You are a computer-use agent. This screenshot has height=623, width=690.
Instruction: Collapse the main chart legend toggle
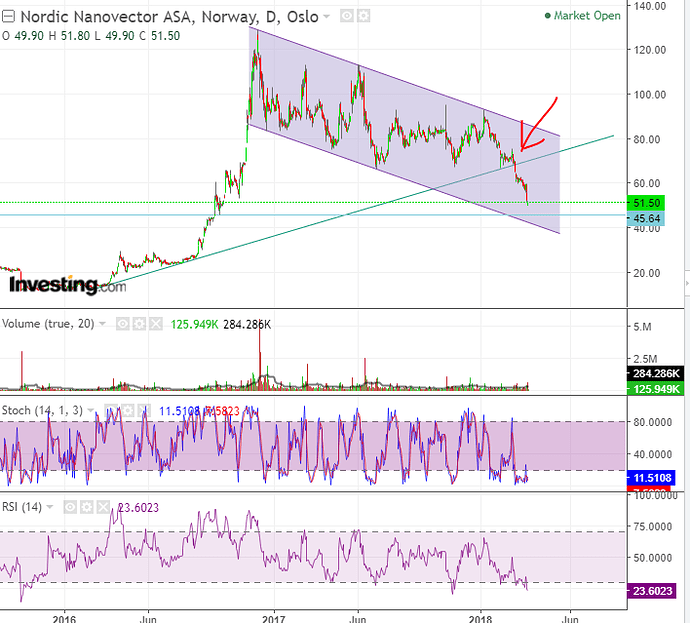tap(8, 17)
